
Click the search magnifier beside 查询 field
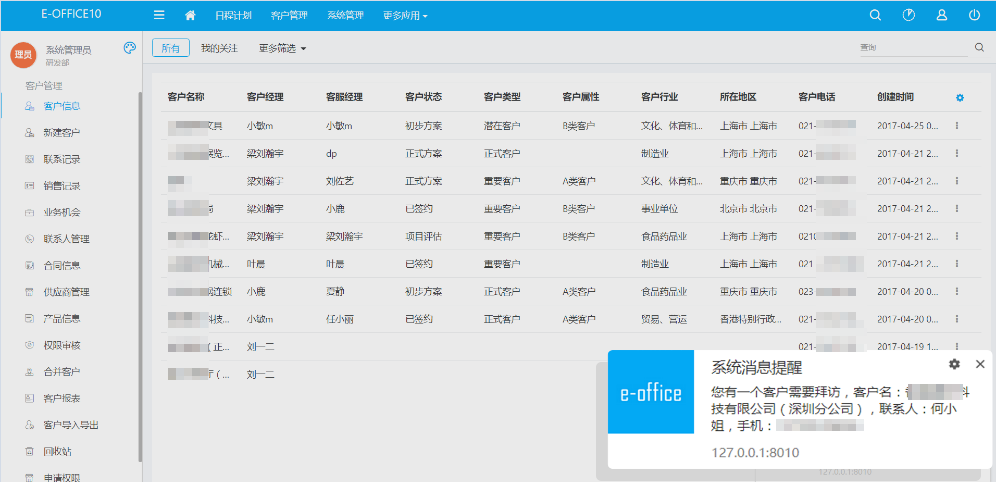coord(979,48)
